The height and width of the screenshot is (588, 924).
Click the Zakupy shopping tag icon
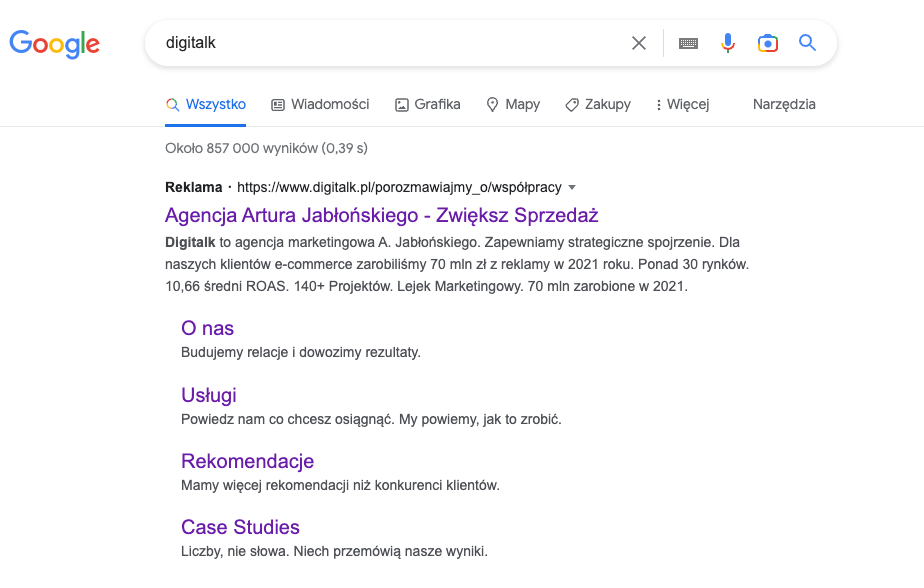[571, 104]
